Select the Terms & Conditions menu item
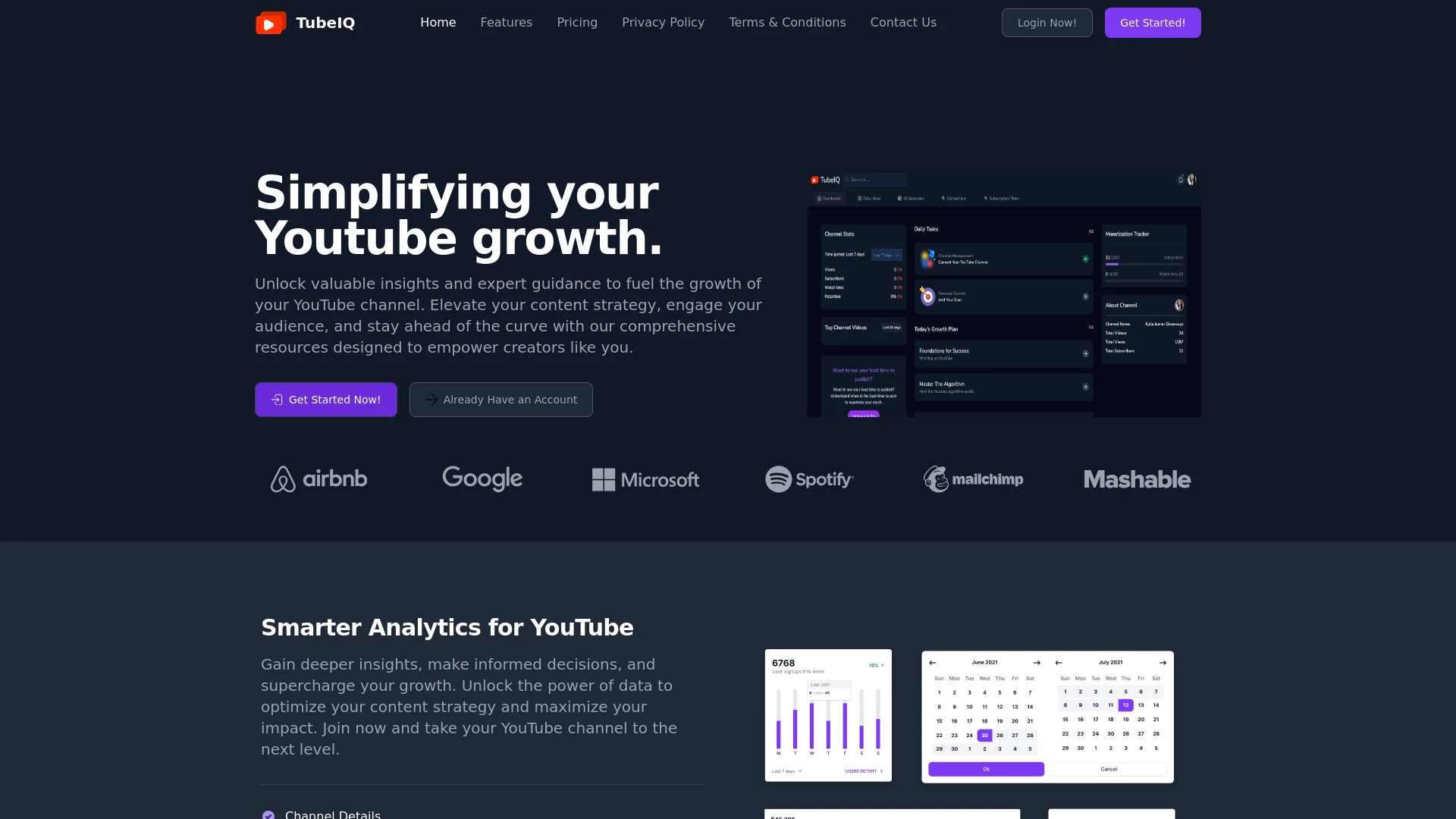1456x819 pixels. coord(787,22)
